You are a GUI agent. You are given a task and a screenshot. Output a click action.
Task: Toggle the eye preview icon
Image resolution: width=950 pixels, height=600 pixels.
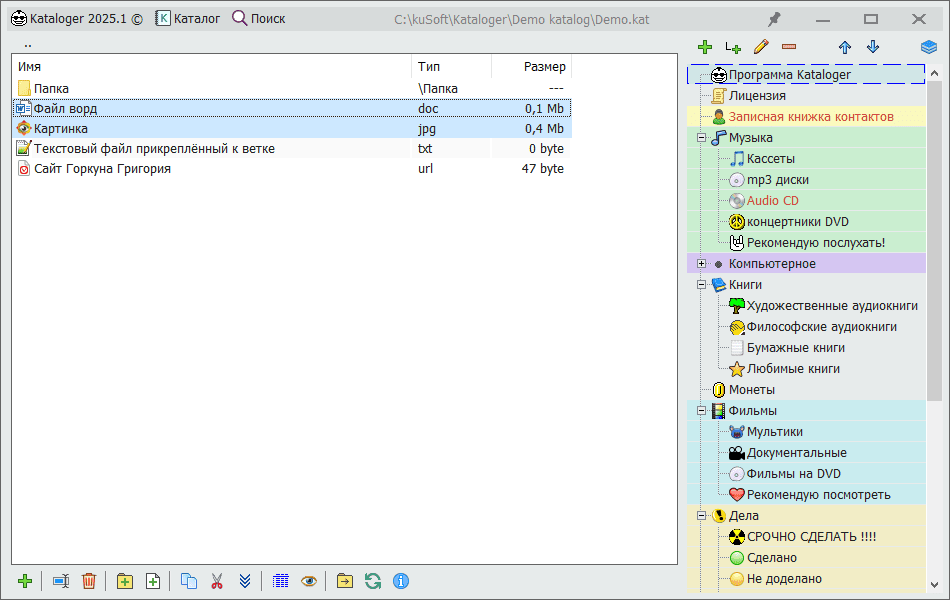(309, 581)
